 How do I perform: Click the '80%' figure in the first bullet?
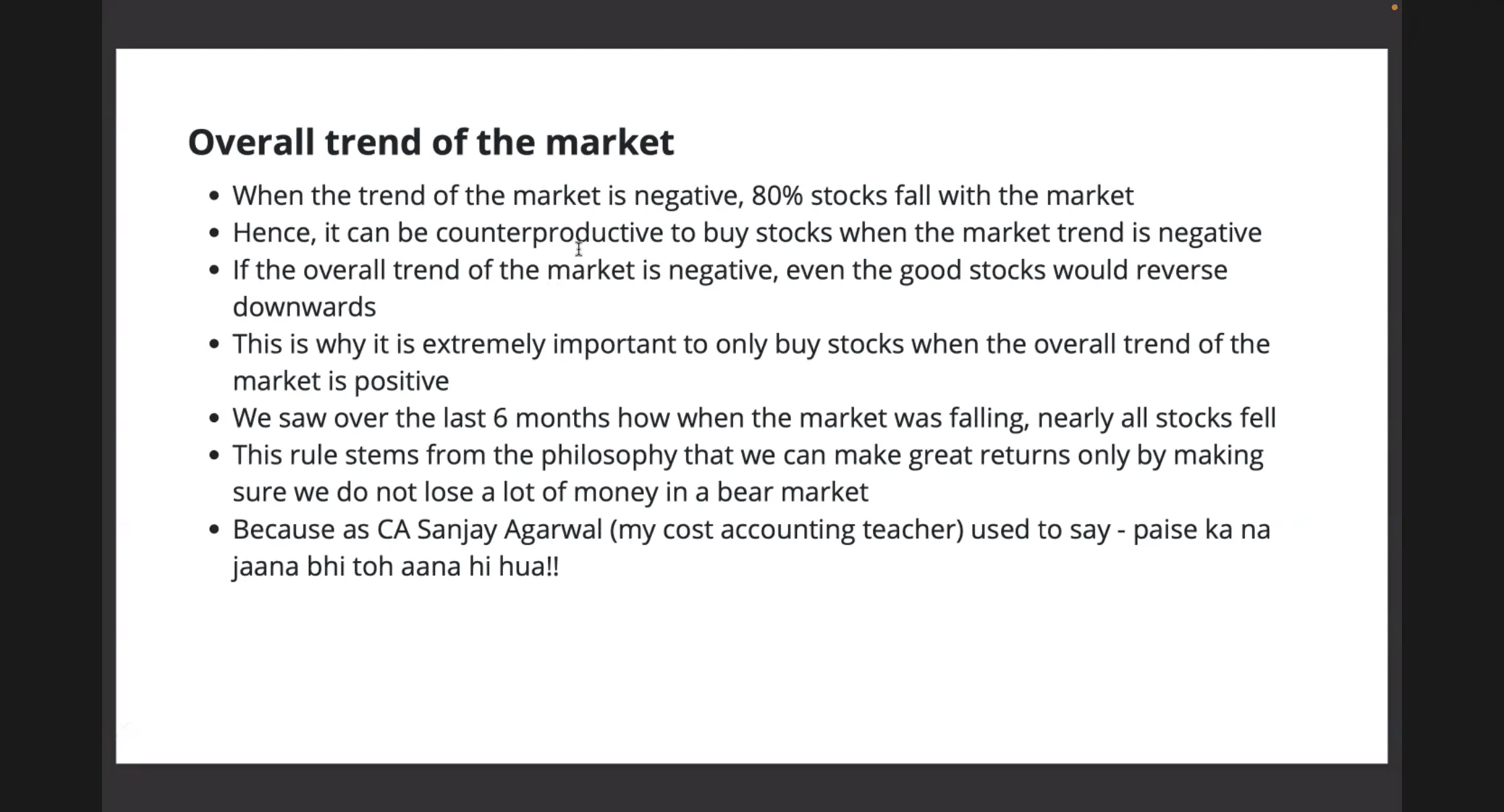click(777, 196)
